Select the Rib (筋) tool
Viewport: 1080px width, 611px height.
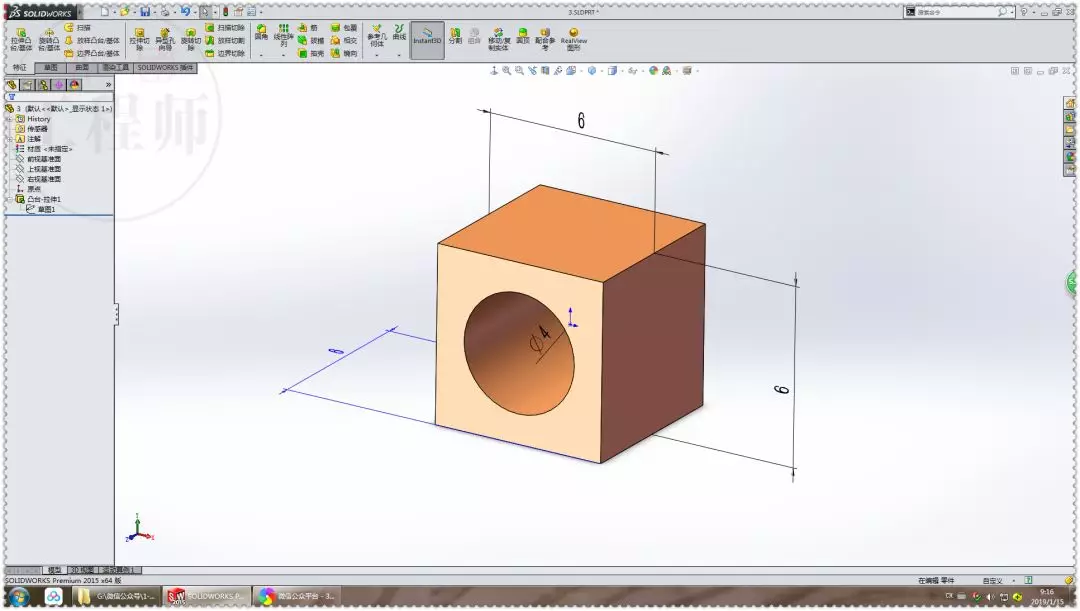pyautogui.click(x=308, y=28)
